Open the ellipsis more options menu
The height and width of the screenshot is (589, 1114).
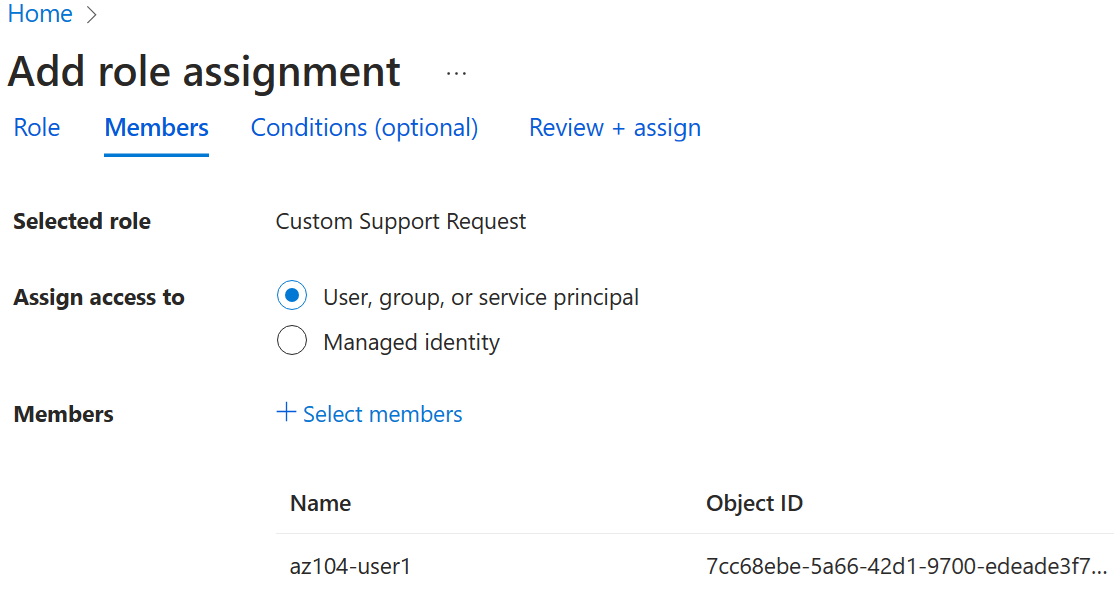tap(456, 74)
